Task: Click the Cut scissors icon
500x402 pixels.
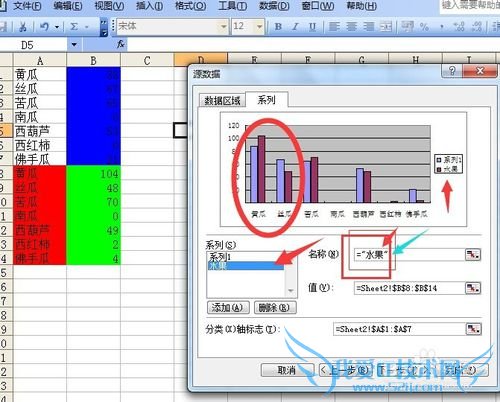Action: coord(23,26)
